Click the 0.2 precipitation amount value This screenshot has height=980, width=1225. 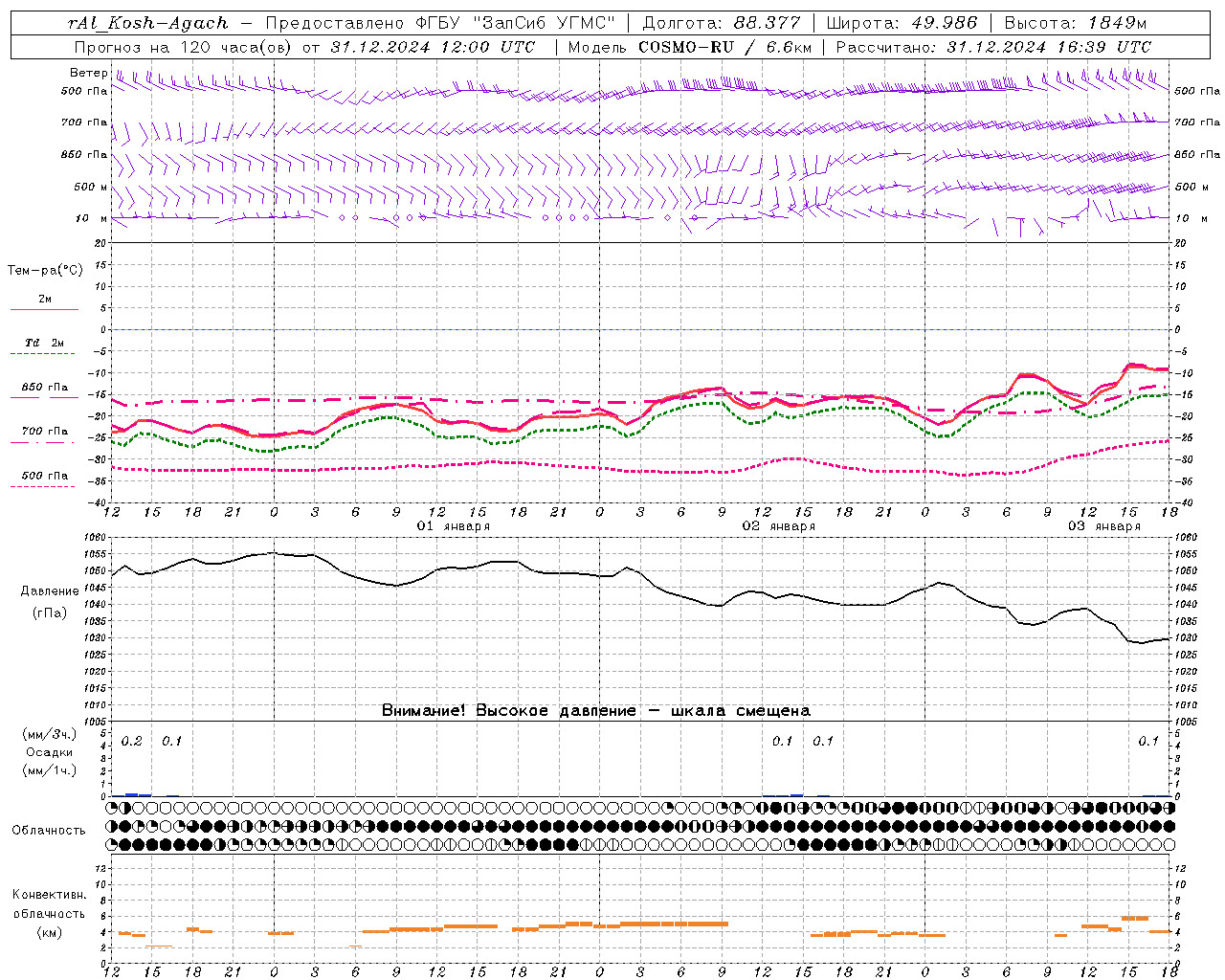click(132, 742)
